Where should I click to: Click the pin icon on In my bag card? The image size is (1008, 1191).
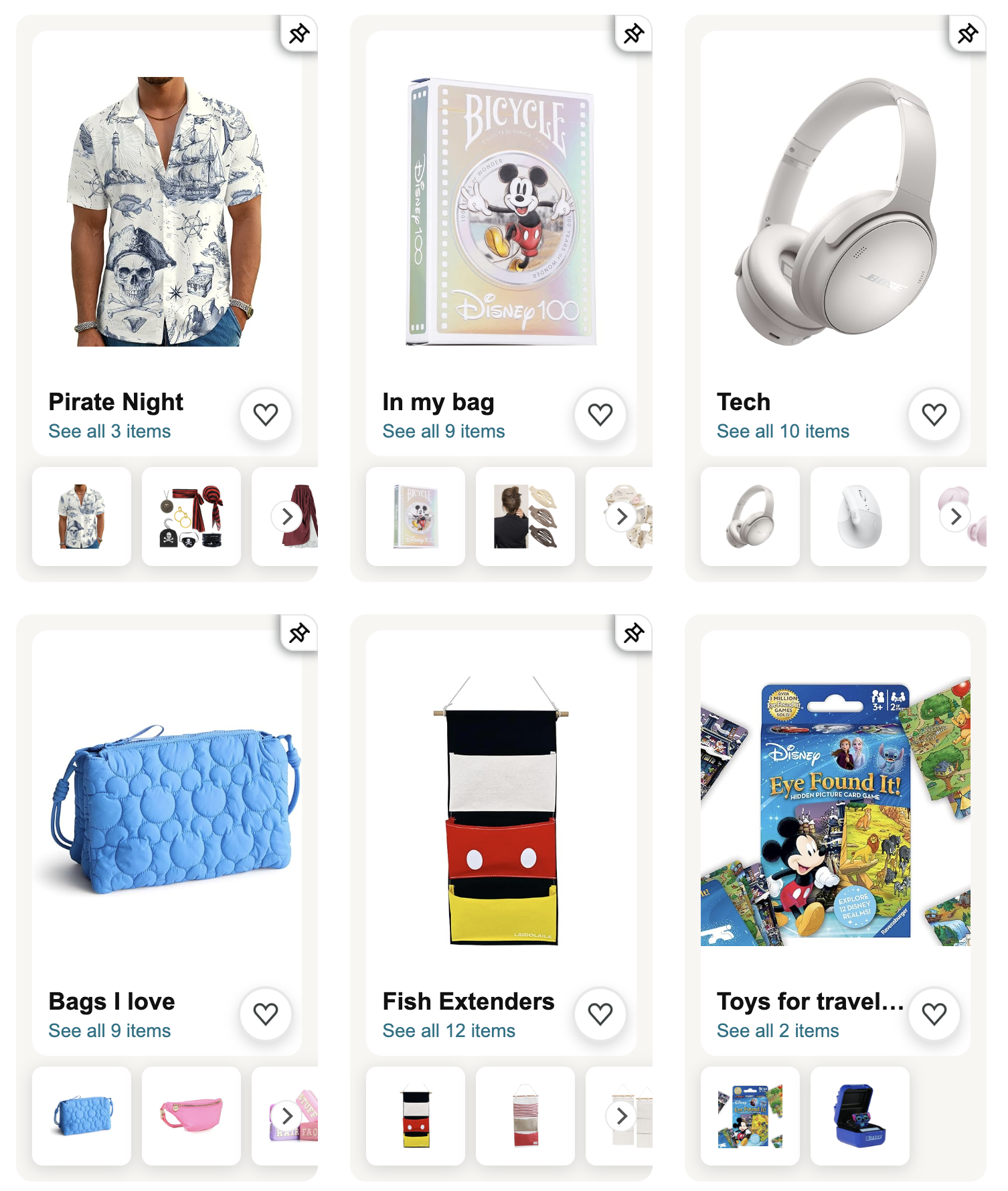(634, 33)
